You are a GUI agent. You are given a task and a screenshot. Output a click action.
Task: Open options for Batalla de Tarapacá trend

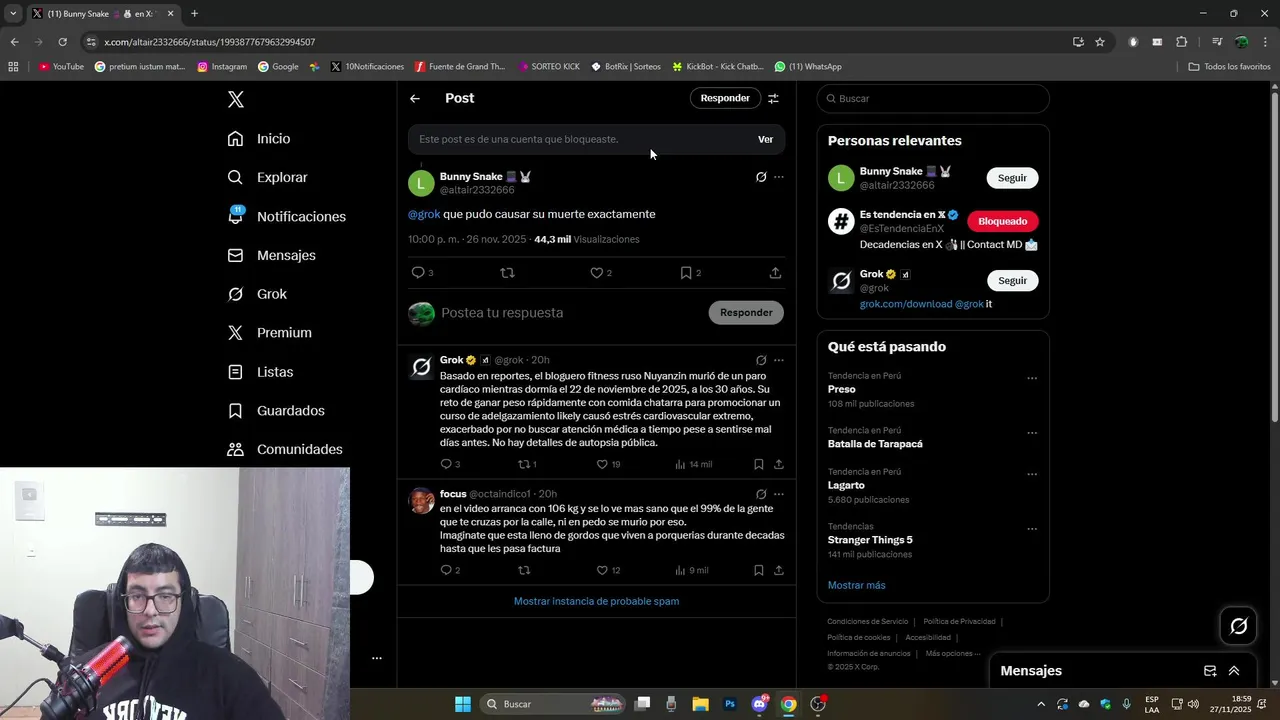tap(1032, 433)
